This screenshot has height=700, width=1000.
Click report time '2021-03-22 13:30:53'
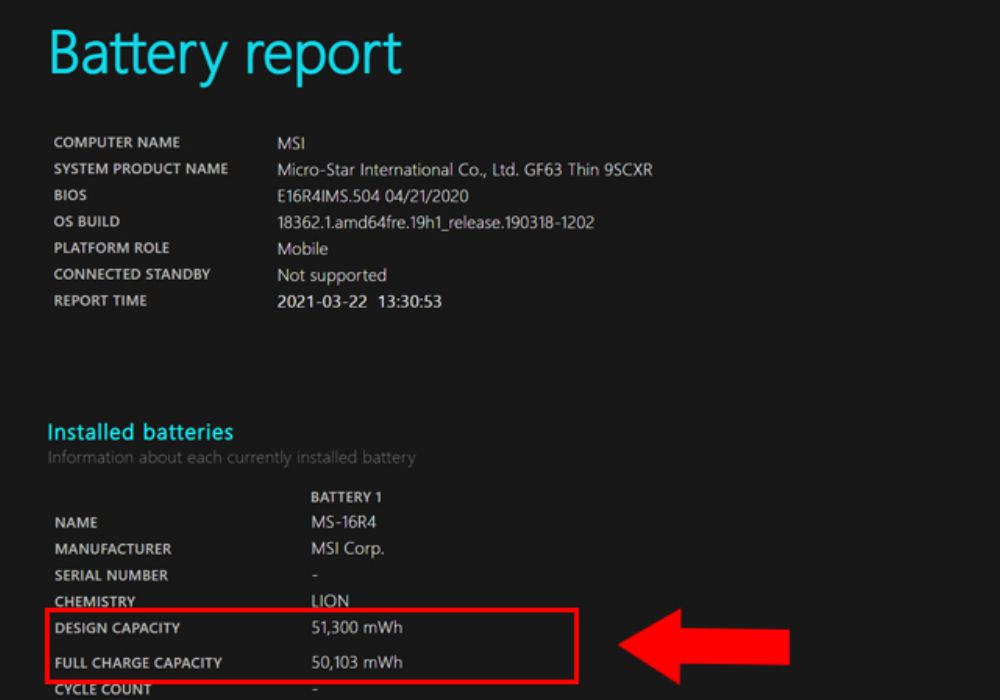[359, 302]
